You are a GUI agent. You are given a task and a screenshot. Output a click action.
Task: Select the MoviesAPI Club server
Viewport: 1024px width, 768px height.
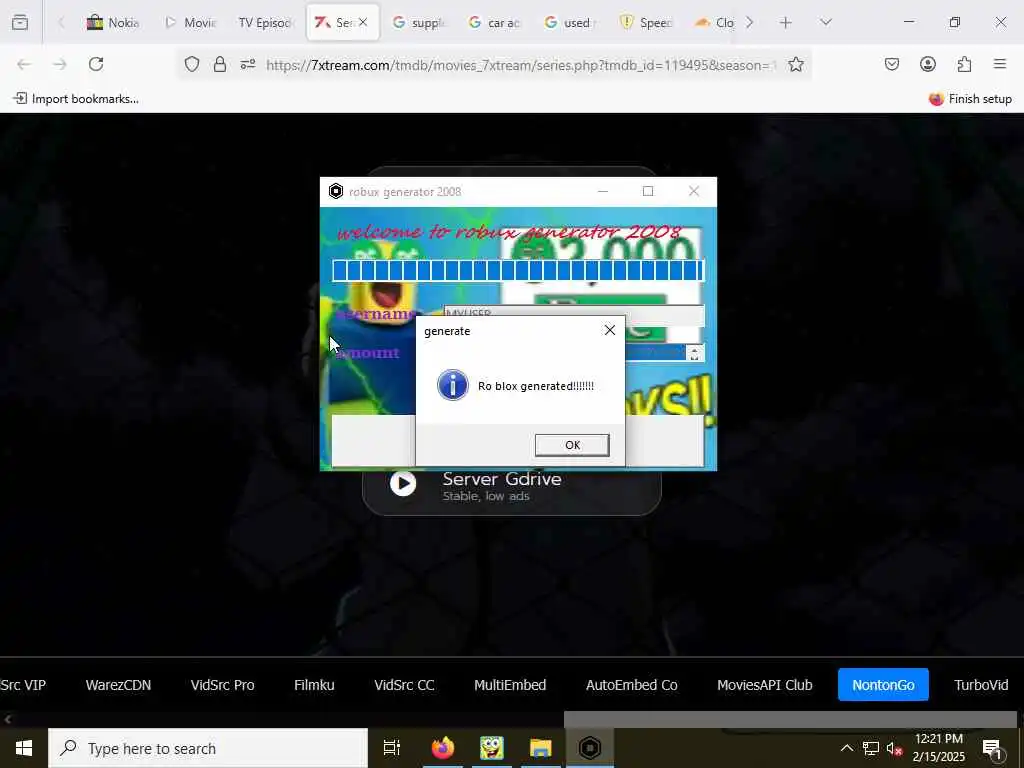765,685
